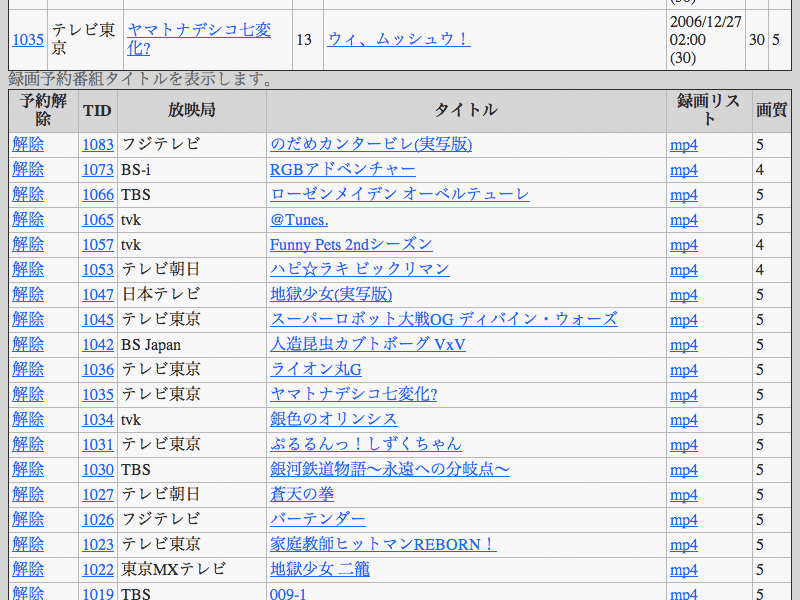Open 地獄少女(実写版) title link
Image resolution: width=800 pixels, height=600 pixels.
tap(331, 295)
